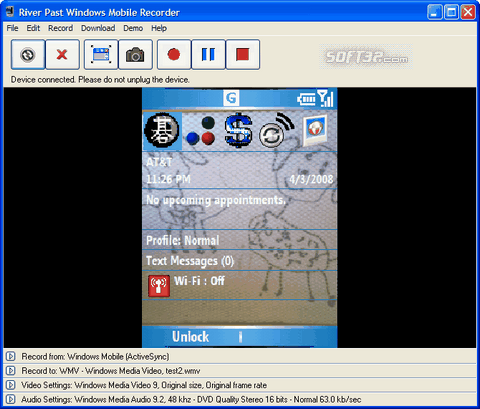Click the sync wireless icon on phone
The image size is (480, 409).
pyautogui.click(x=277, y=130)
